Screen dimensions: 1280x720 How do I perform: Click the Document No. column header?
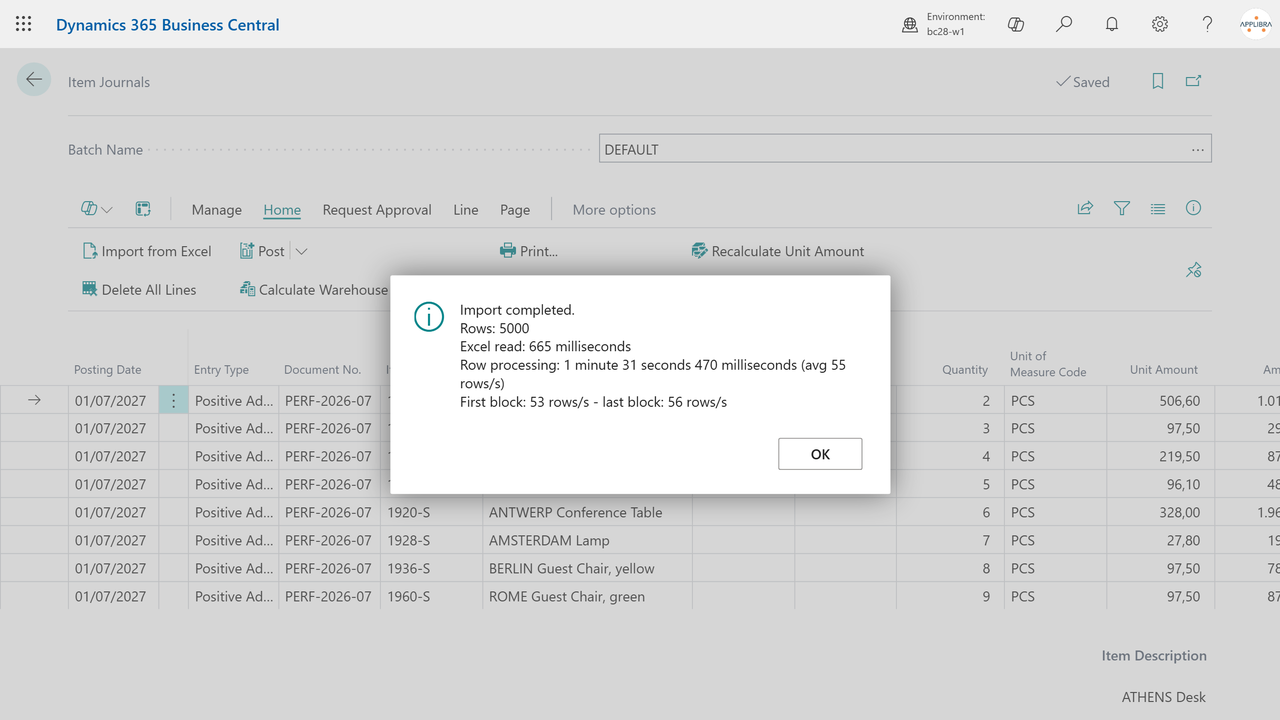pyautogui.click(x=322, y=370)
